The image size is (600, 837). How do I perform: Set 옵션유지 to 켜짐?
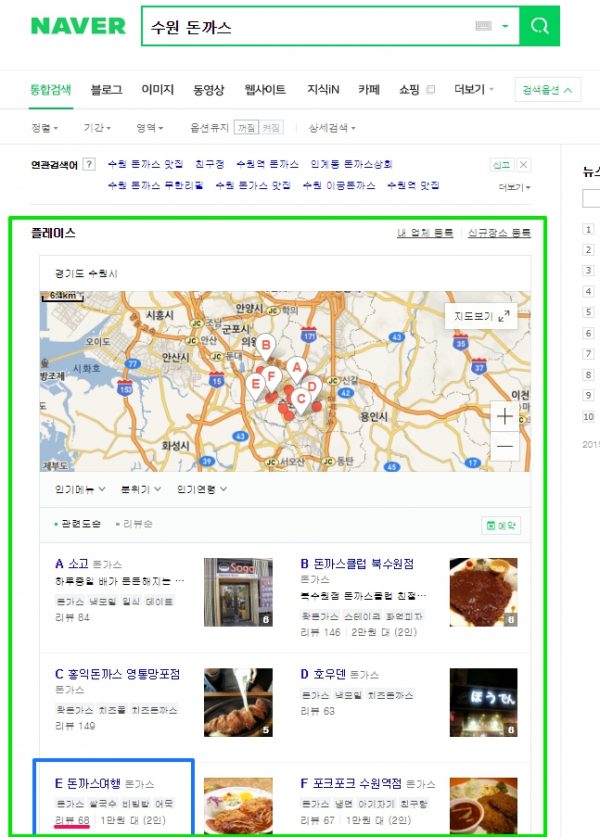[x=271, y=128]
